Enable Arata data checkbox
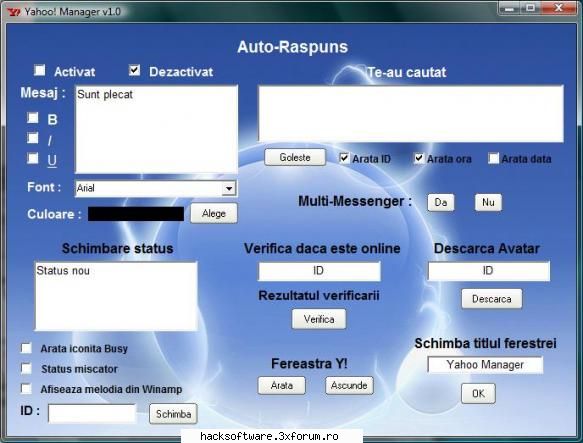The height and width of the screenshot is (443, 583). (493, 158)
